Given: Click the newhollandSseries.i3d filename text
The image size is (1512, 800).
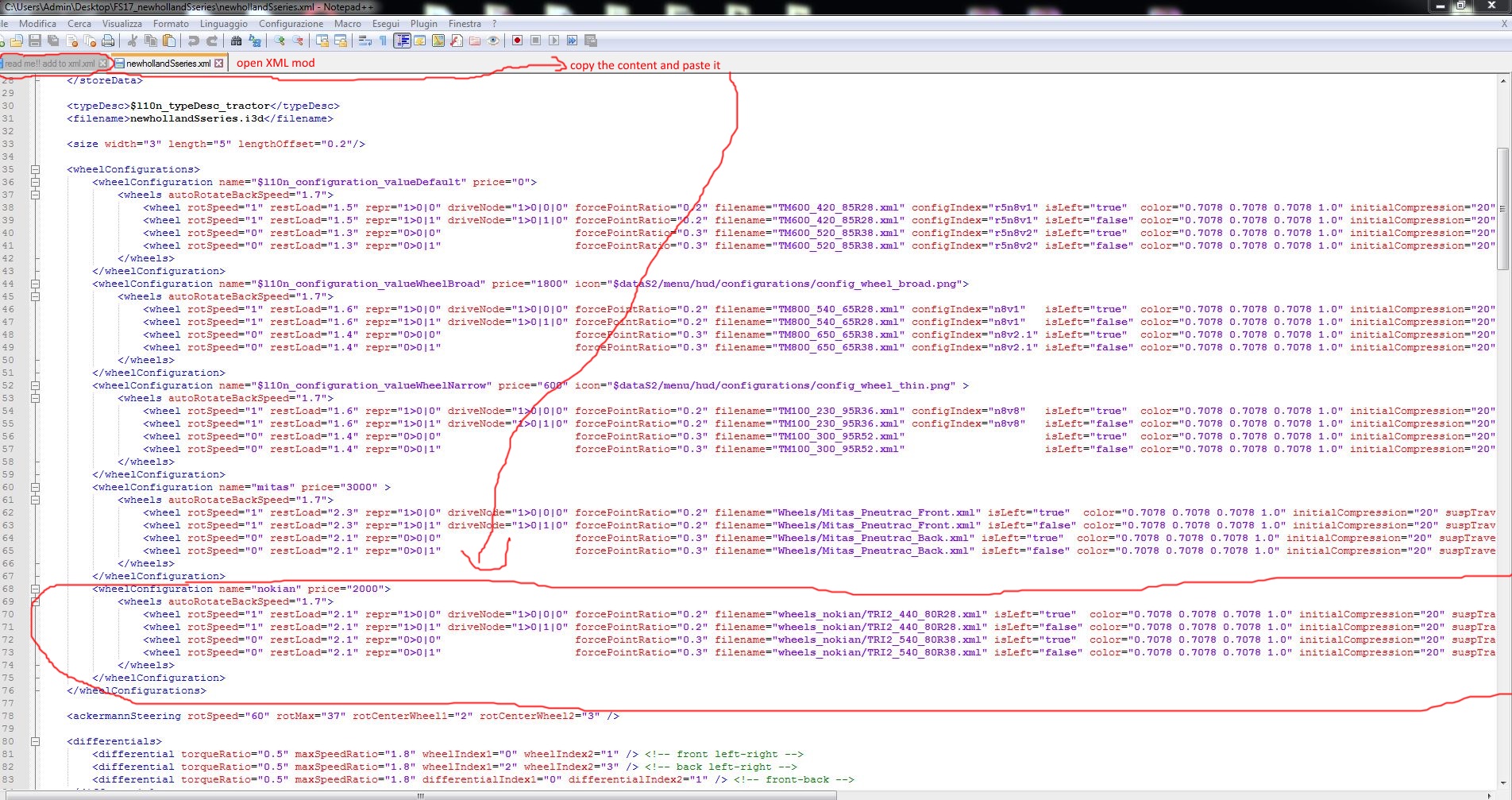Looking at the screenshot, I should (x=196, y=118).
